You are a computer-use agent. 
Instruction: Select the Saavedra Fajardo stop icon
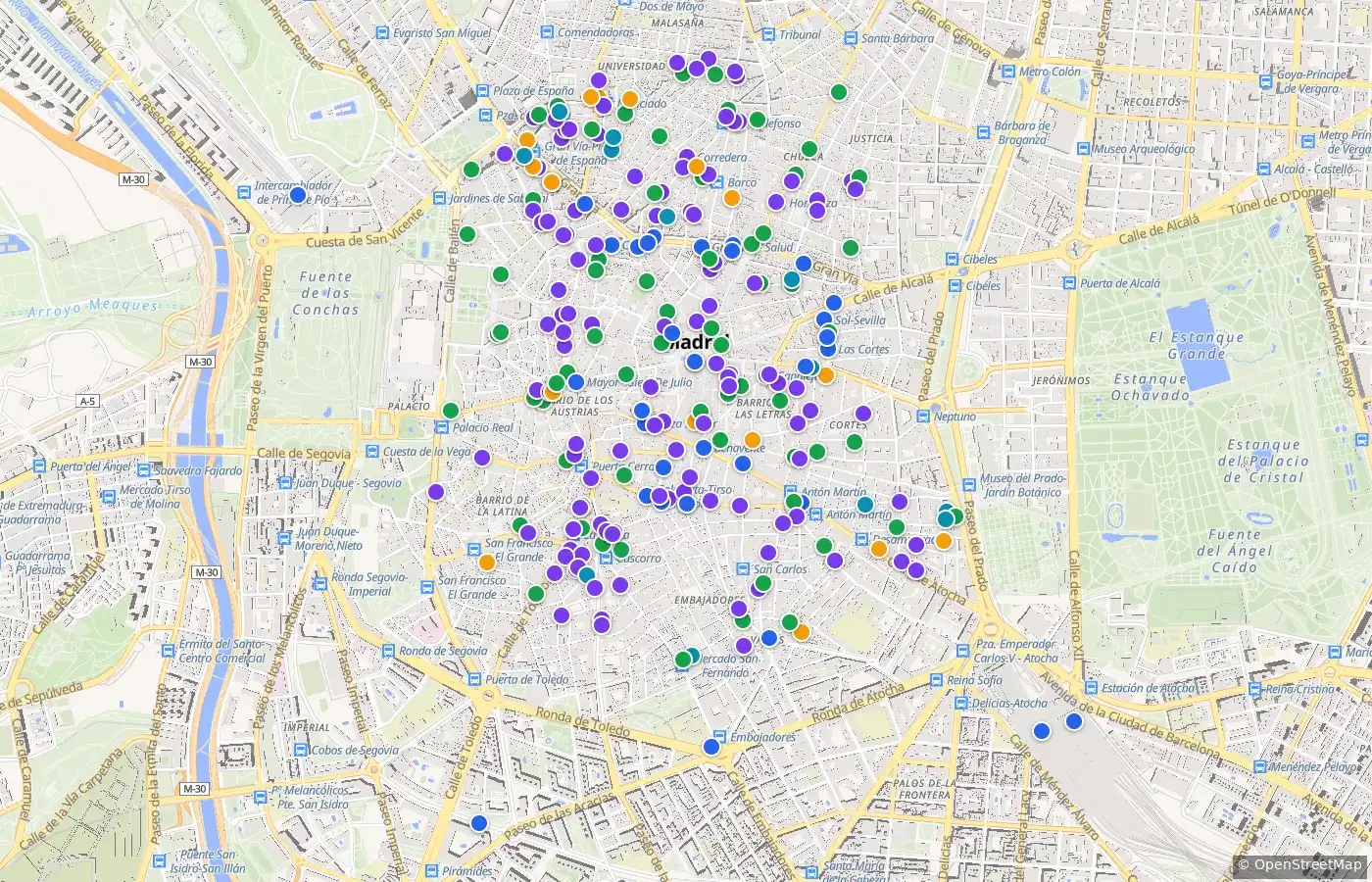143,470
